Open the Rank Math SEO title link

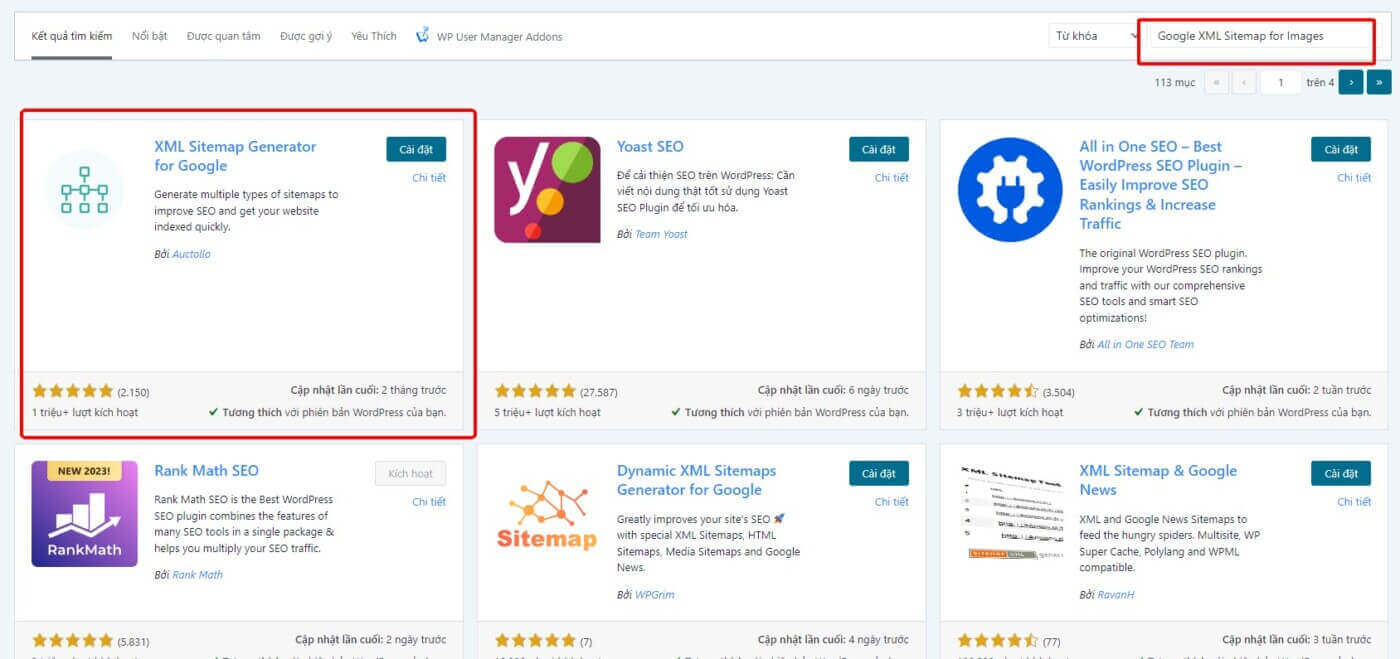click(x=206, y=470)
